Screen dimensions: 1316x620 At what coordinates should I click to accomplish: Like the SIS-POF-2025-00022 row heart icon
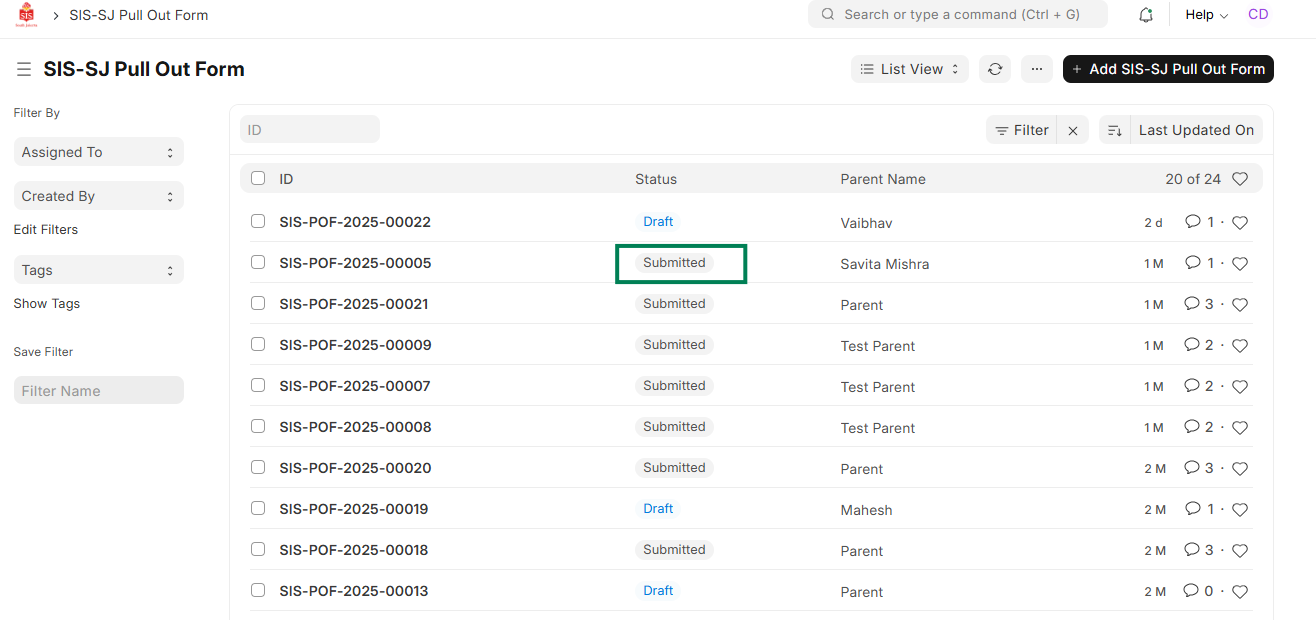coord(1240,223)
